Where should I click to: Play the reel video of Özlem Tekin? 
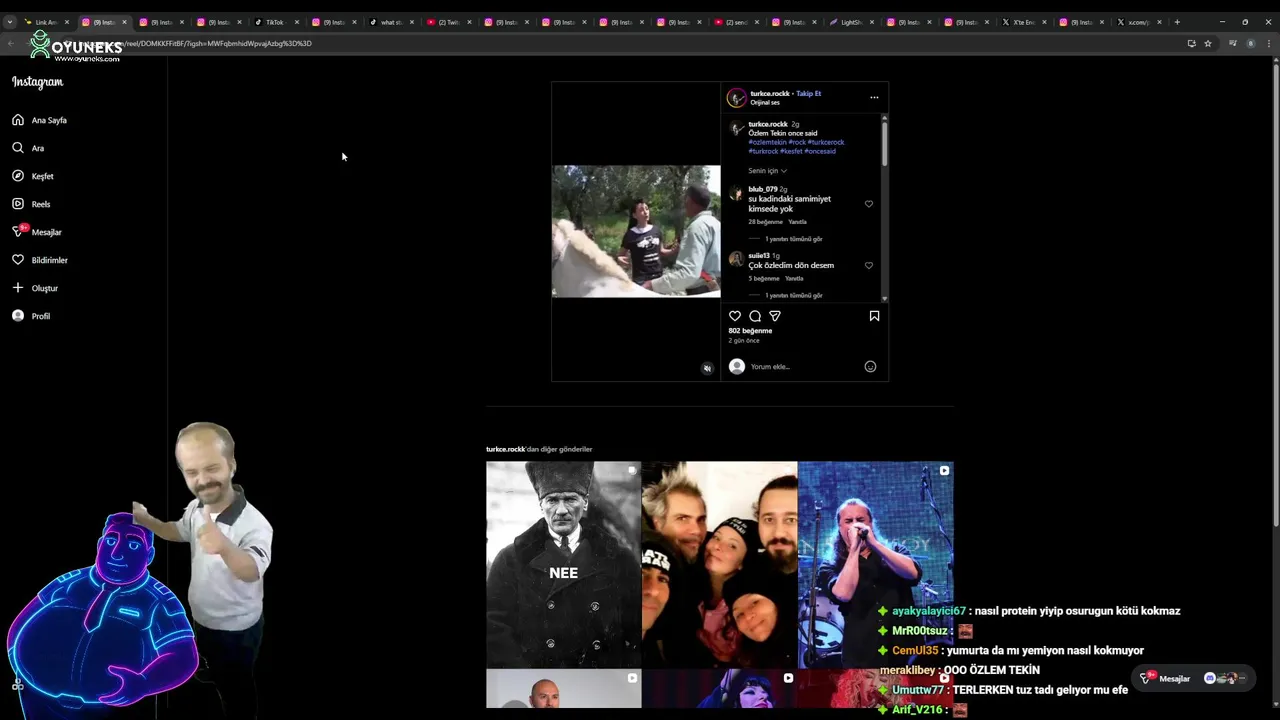(x=636, y=231)
